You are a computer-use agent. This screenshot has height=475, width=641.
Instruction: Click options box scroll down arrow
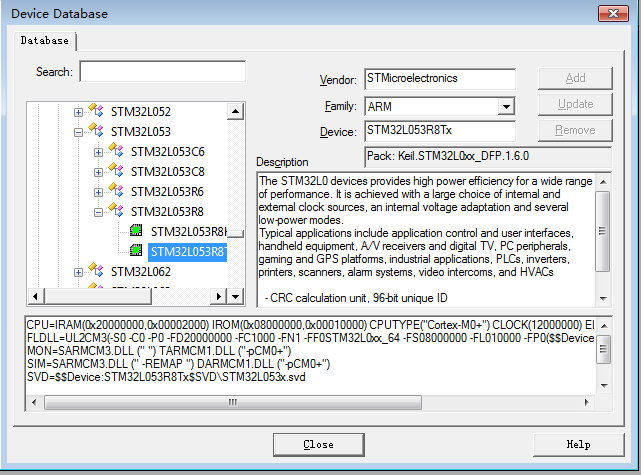(x=604, y=385)
